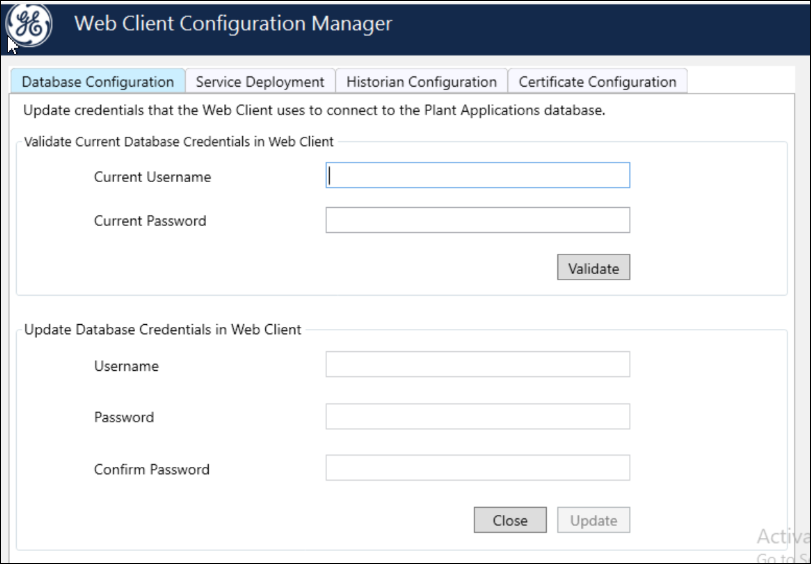Image resolution: width=811 pixels, height=564 pixels.
Task: Click the 'Confirm Password' label
Action: [152, 469]
